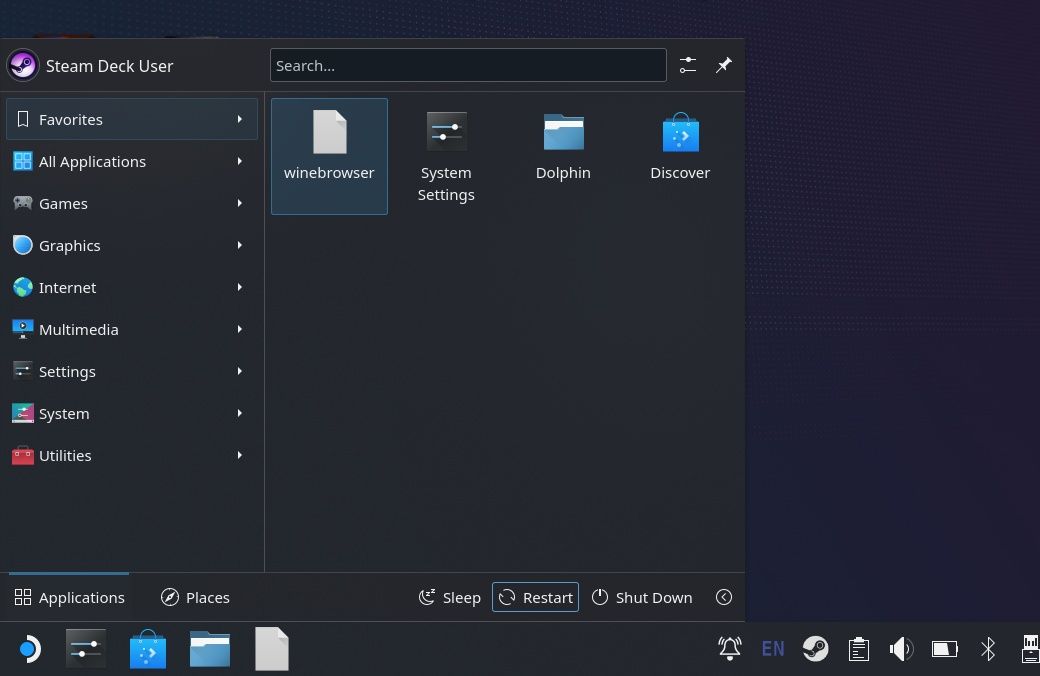Click the taskbar application launcher icon
1040x676 pixels.
(28, 649)
